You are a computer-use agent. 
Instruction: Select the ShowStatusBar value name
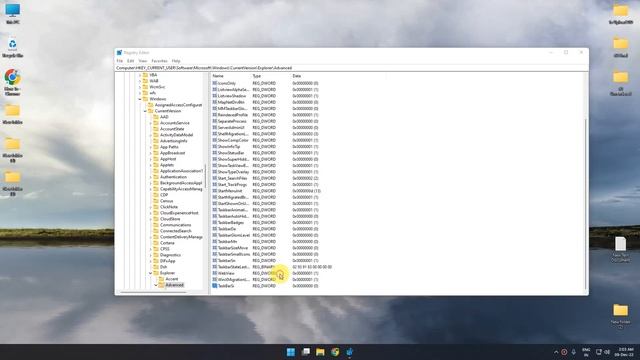tap(231, 153)
